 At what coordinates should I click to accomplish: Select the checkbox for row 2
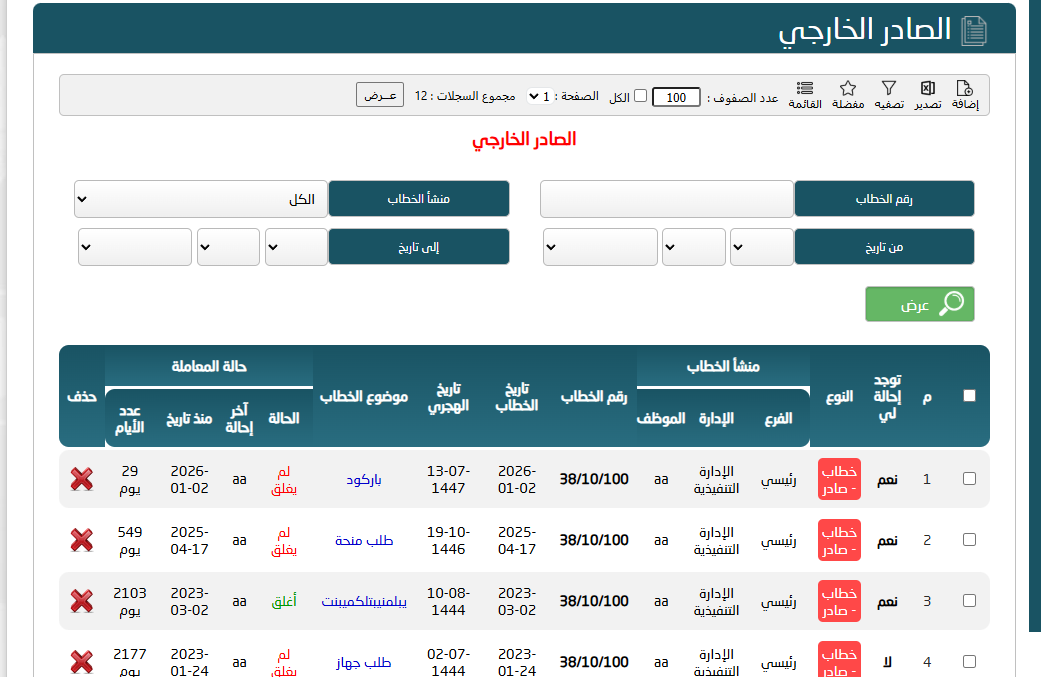pos(968,540)
